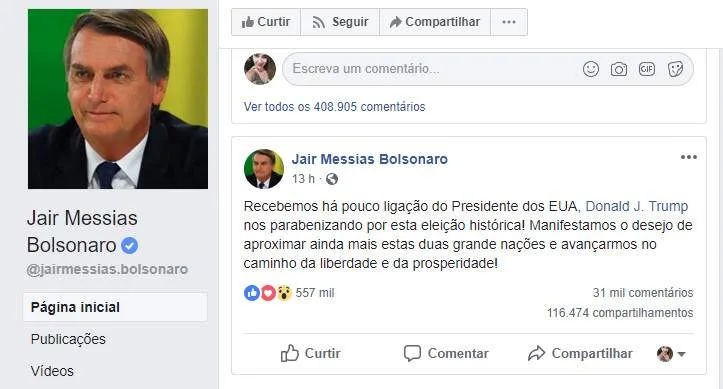
Task: Share the page with the top Compartilhar button
Action: coord(435,22)
